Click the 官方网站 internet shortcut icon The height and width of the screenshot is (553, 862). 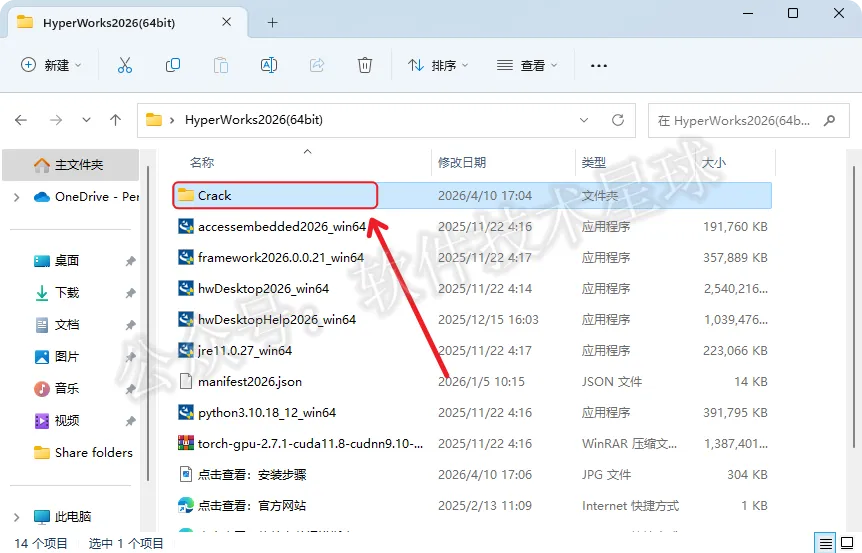[186, 505]
